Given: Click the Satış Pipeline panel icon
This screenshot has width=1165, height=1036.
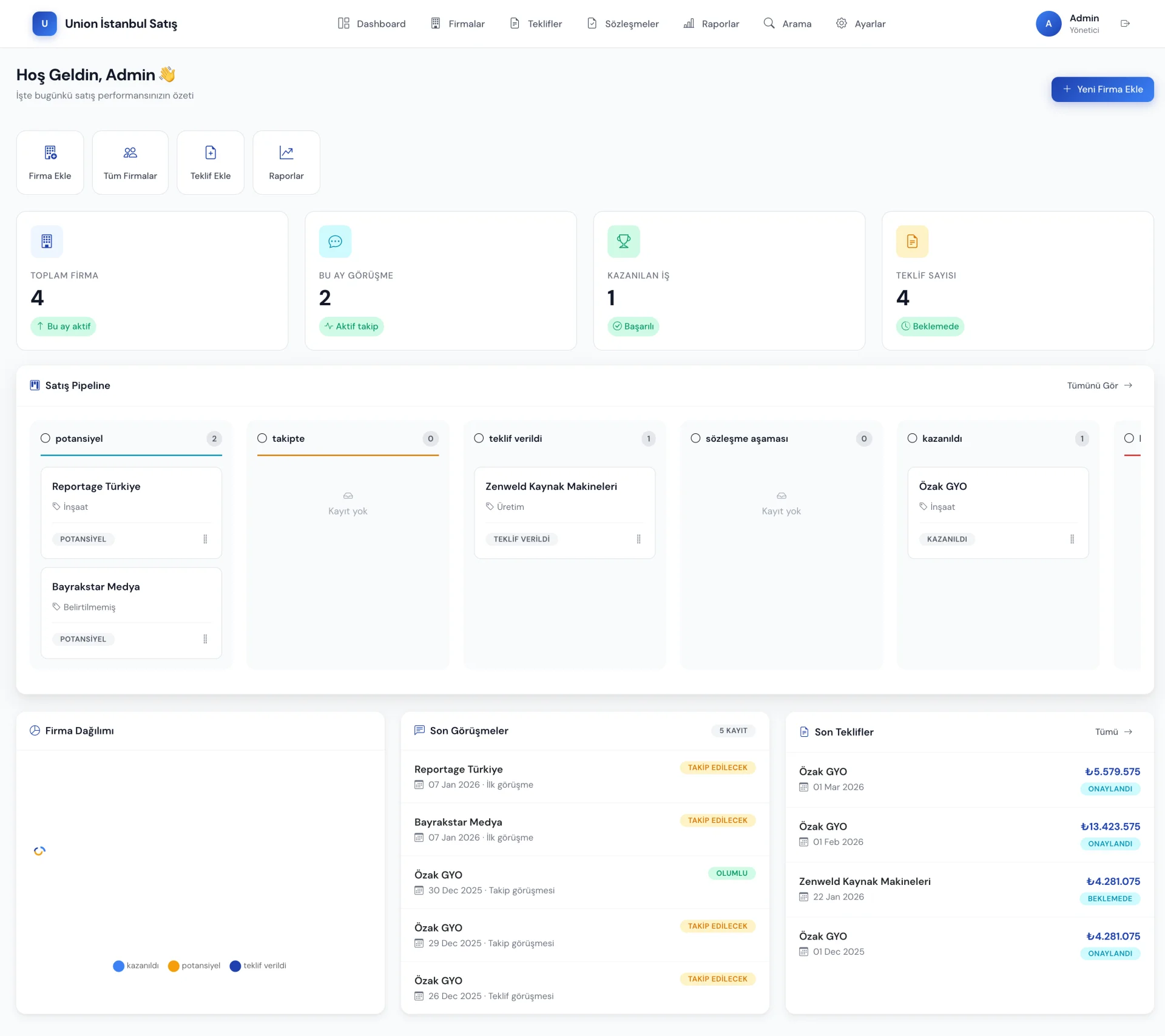Looking at the screenshot, I should tap(35, 385).
